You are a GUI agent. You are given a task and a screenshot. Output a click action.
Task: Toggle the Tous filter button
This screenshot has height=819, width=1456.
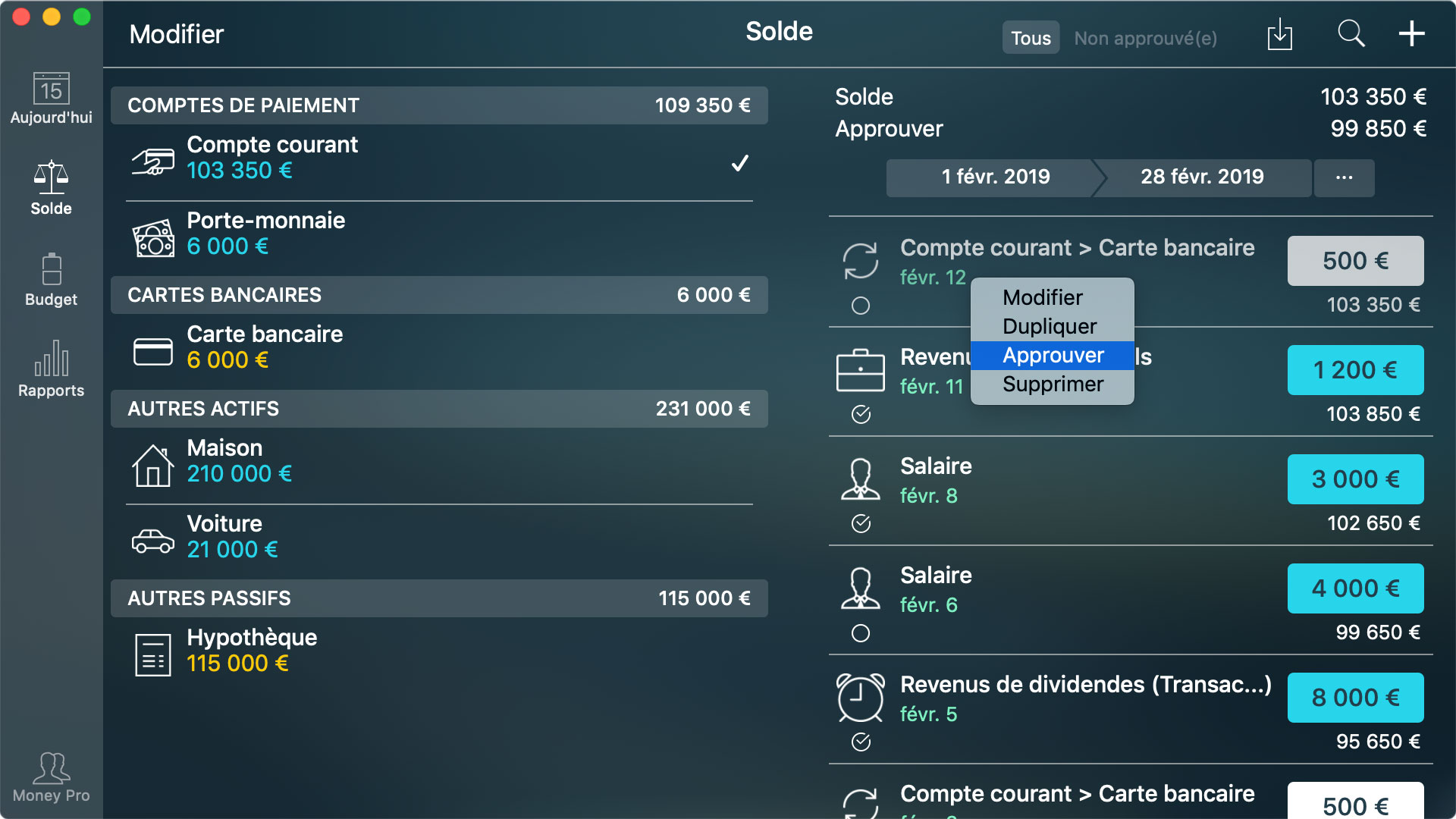click(x=1028, y=38)
